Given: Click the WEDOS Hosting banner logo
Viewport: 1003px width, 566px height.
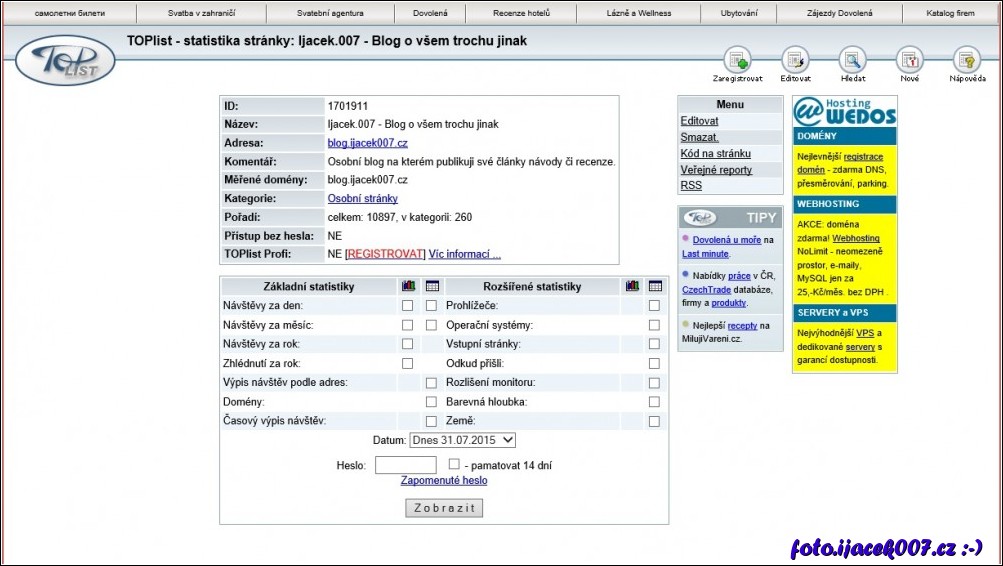Looking at the screenshot, I should [x=844, y=111].
